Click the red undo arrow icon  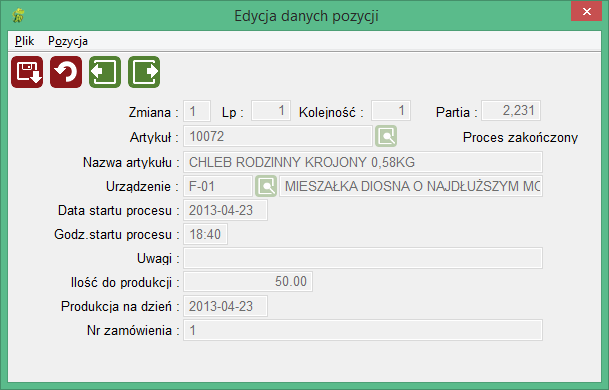66,72
